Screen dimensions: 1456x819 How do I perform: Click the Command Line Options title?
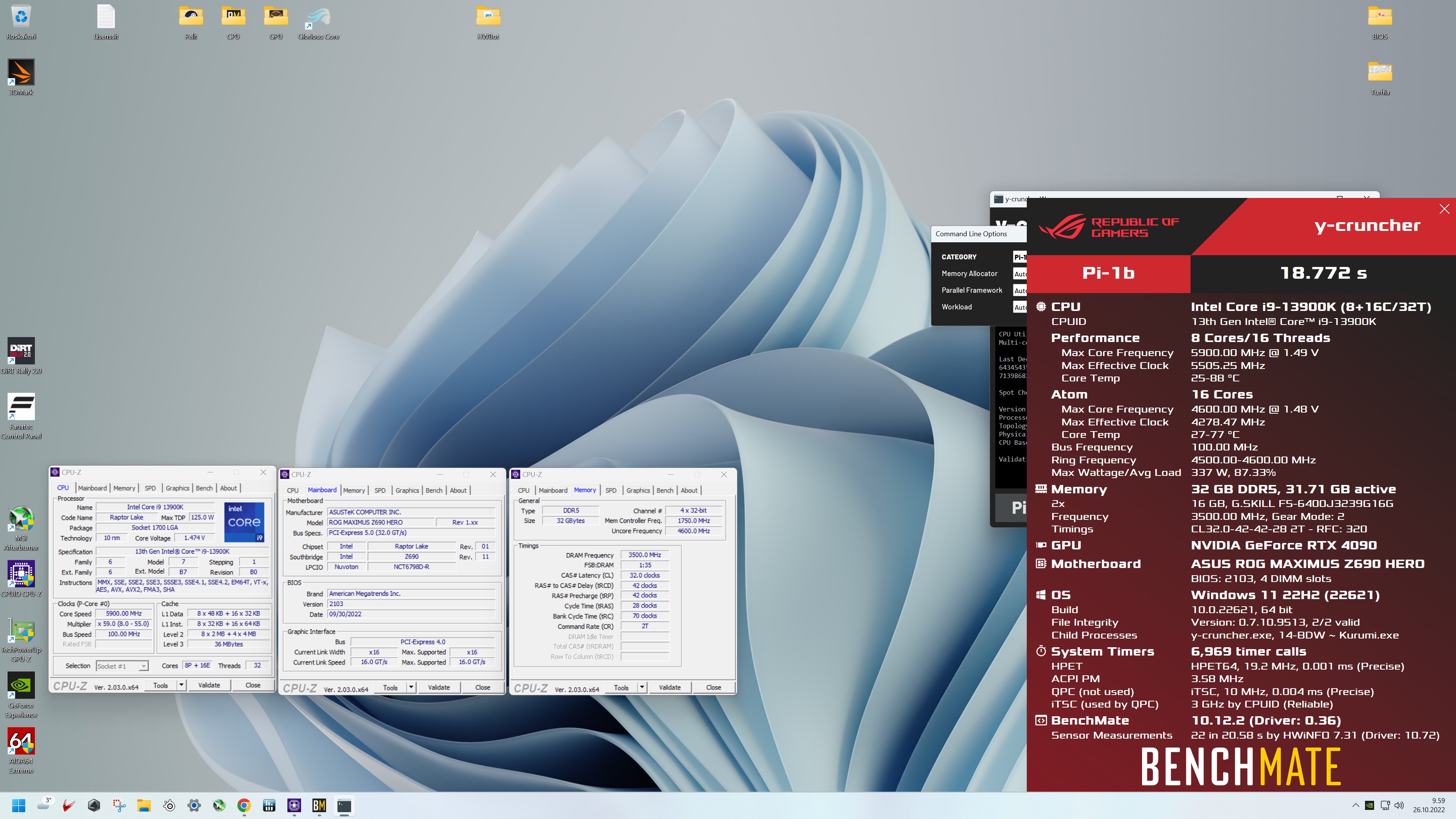(971, 234)
